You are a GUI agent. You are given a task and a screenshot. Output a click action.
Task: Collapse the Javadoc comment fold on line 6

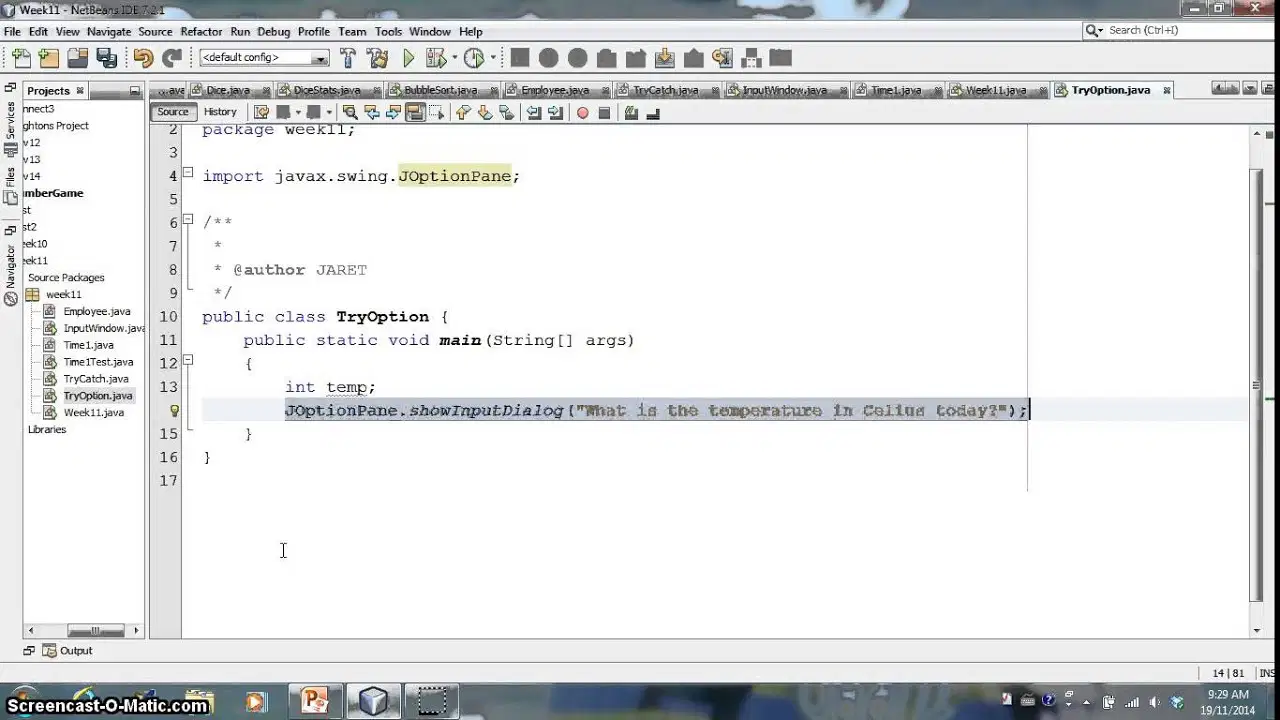click(187, 221)
